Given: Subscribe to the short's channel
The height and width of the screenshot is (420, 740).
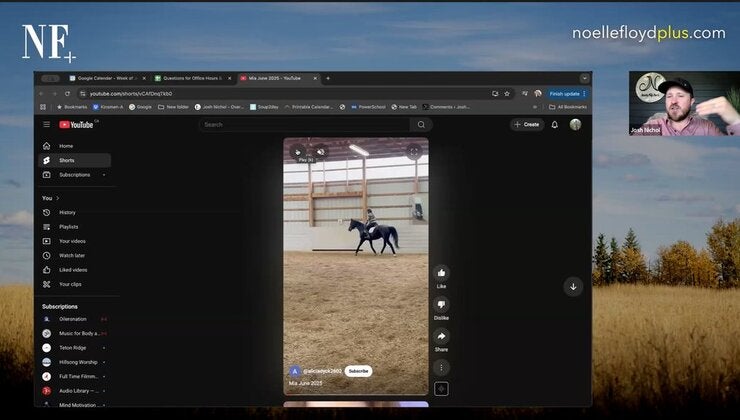Looking at the screenshot, I should click(358, 371).
